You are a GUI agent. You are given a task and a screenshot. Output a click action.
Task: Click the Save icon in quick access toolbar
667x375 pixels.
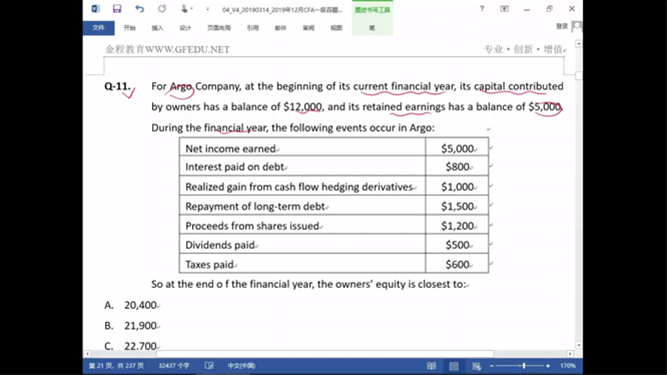tap(117, 9)
